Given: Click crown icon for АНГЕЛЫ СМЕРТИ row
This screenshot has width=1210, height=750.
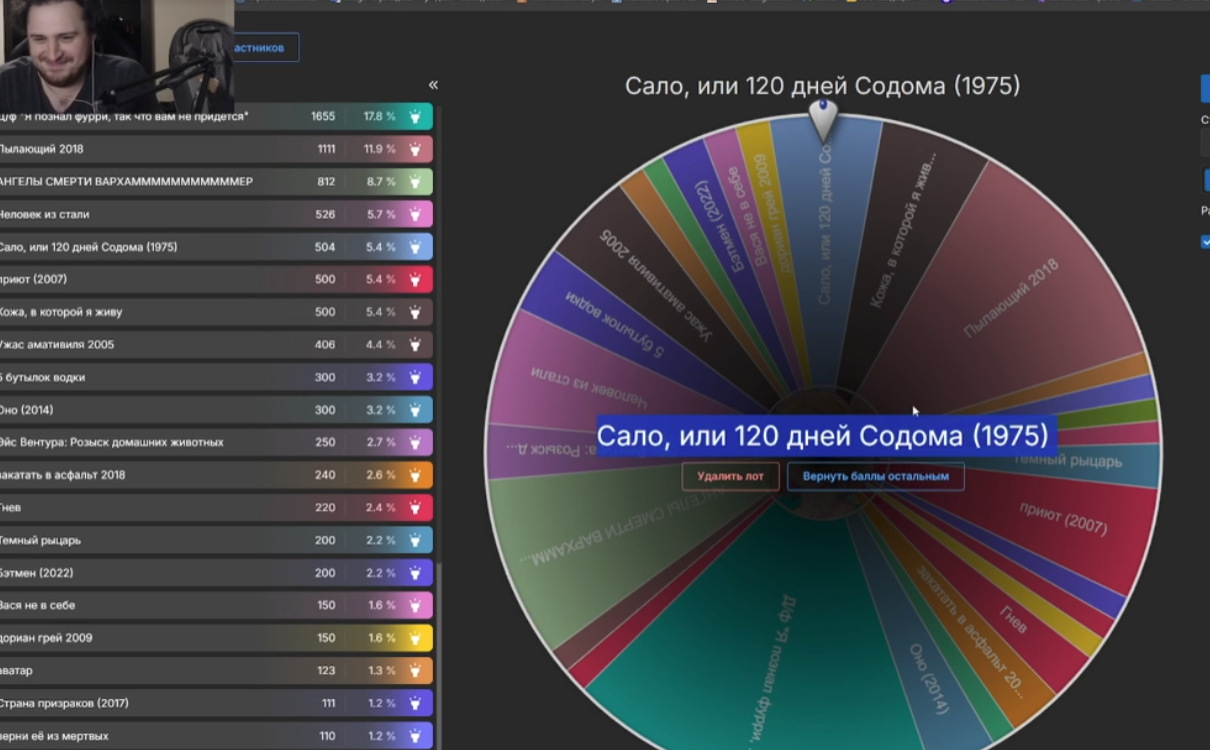Looking at the screenshot, I should [415, 182].
